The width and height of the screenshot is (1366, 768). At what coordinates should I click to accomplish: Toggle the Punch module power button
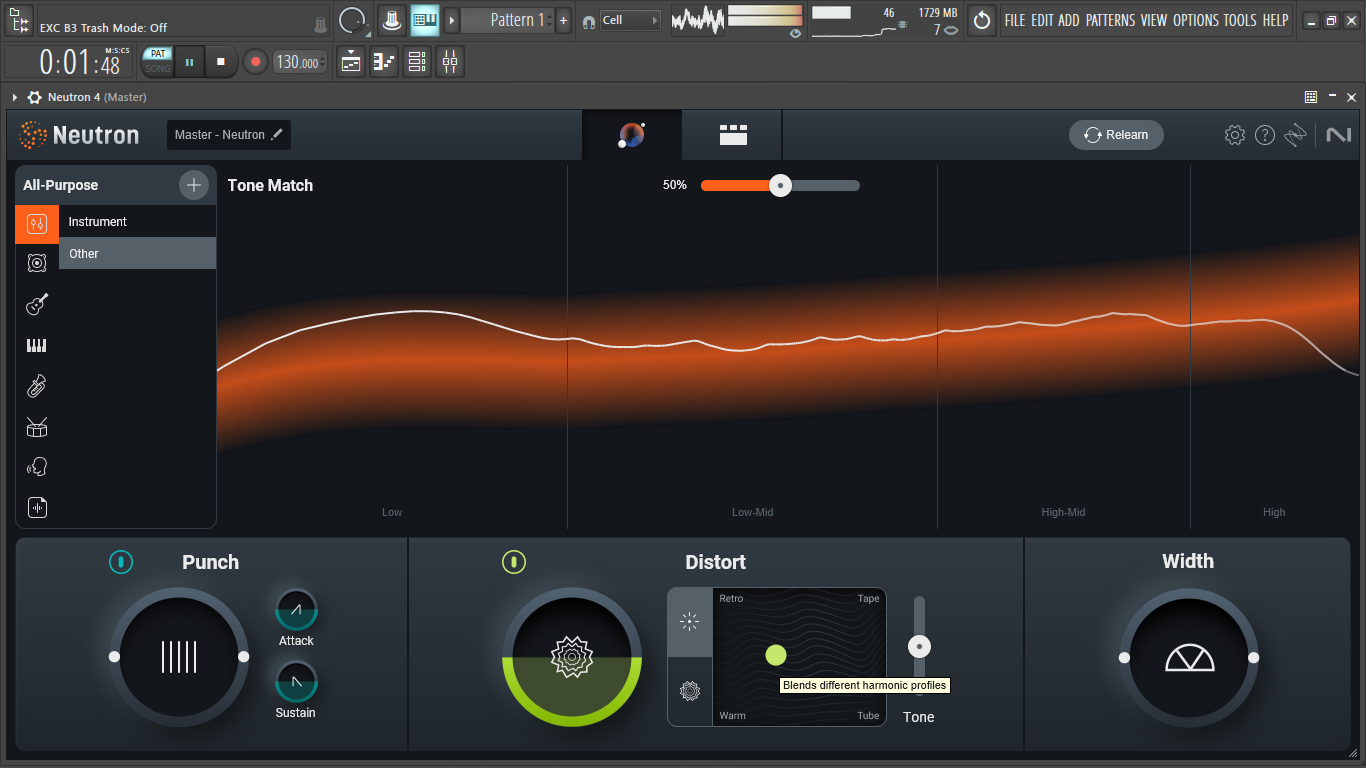120,562
